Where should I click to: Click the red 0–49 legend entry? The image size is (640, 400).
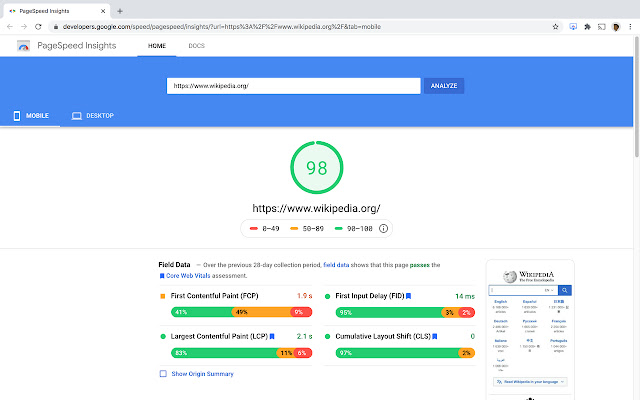264,229
